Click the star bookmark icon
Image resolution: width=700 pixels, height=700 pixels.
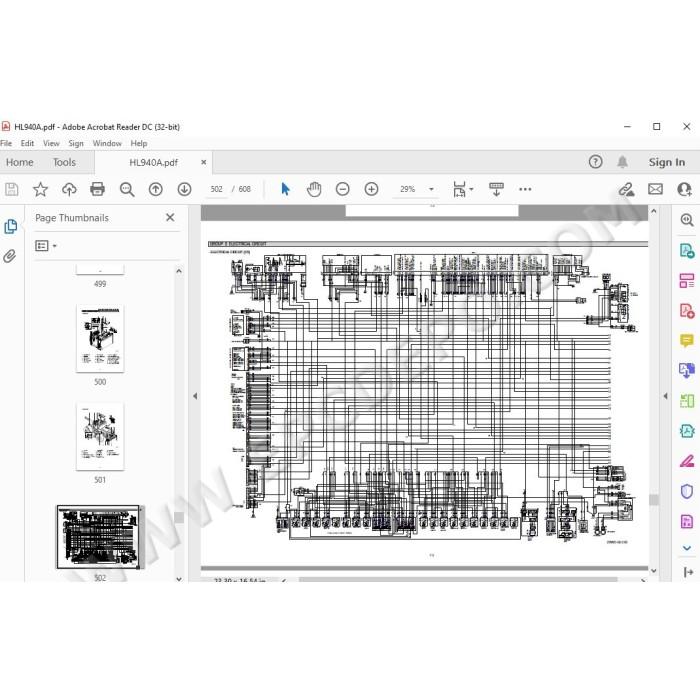40,189
